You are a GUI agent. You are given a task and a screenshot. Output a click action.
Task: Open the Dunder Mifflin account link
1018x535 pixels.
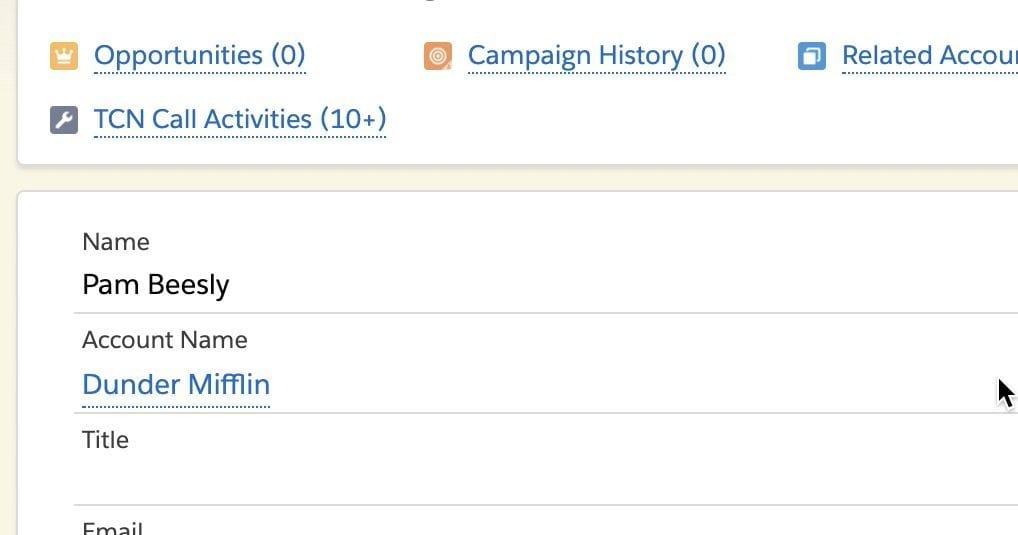(176, 384)
